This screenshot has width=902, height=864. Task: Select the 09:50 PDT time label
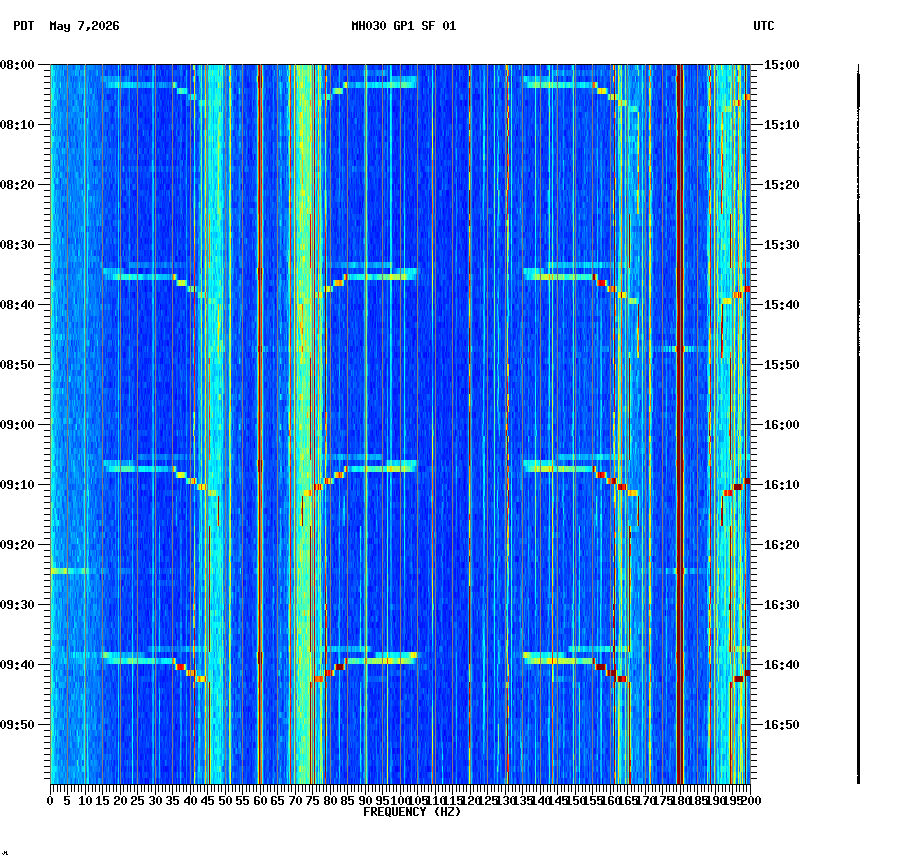point(17,725)
